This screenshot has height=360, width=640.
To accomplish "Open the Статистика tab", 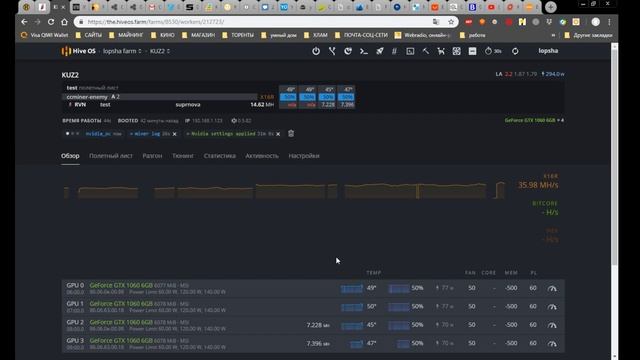I will (220, 156).
